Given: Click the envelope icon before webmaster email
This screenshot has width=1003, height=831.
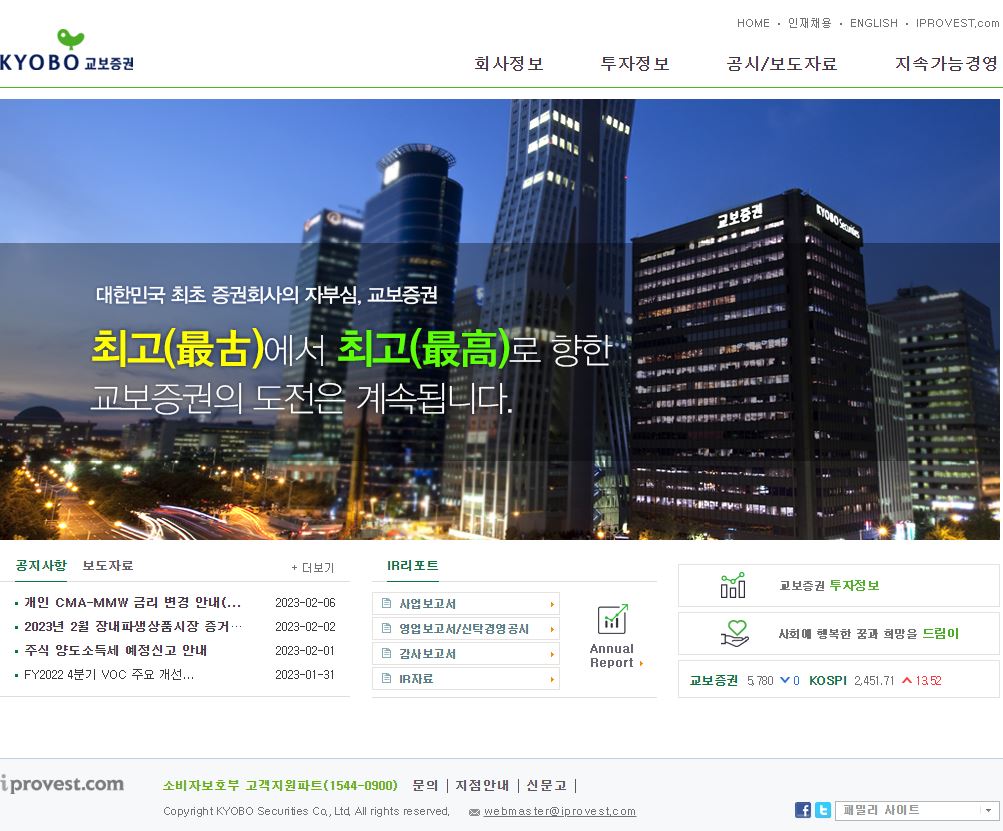Looking at the screenshot, I should (x=474, y=812).
